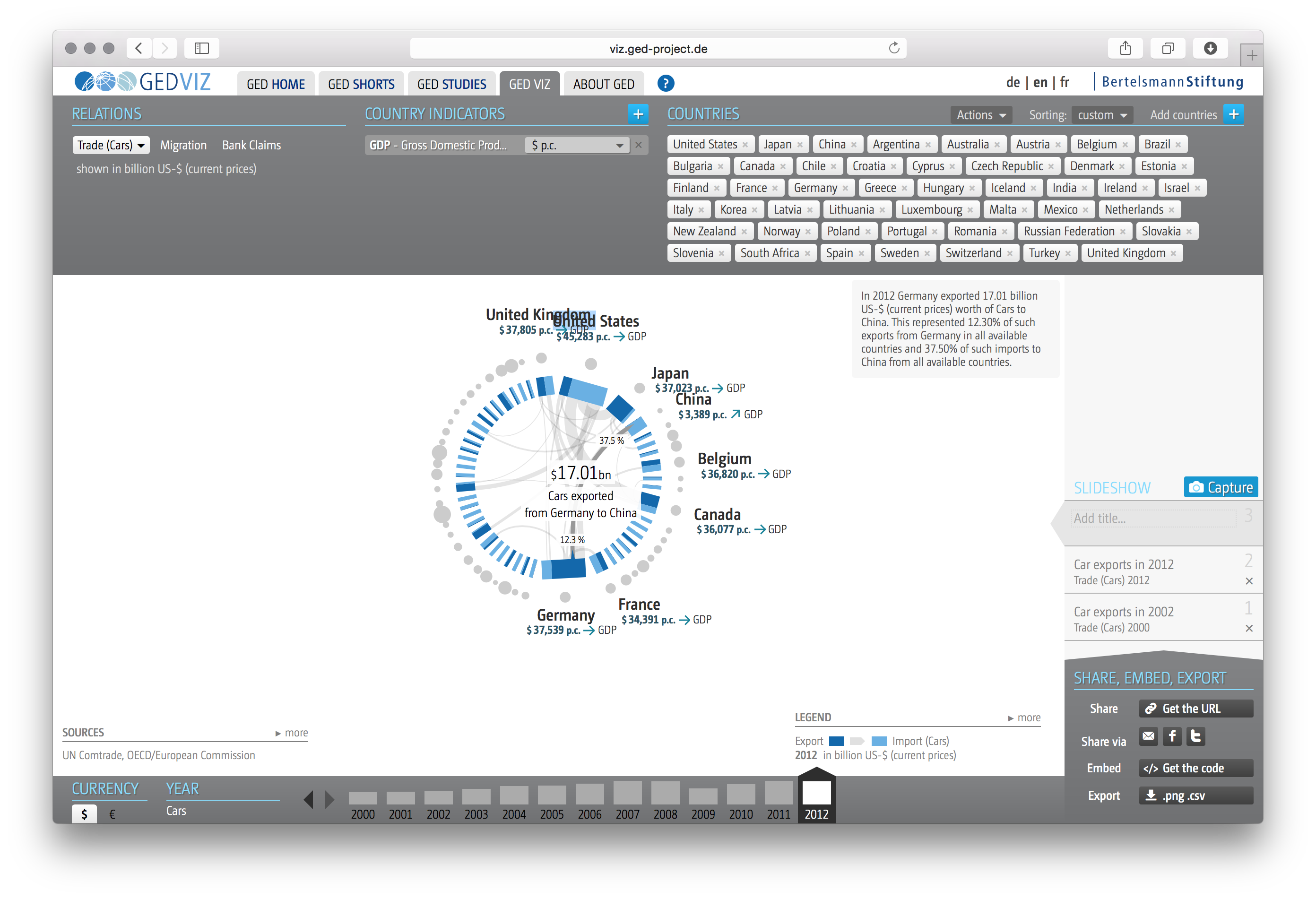Click the Get the URL button
This screenshot has height=899, width=1316.
tap(1195, 709)
